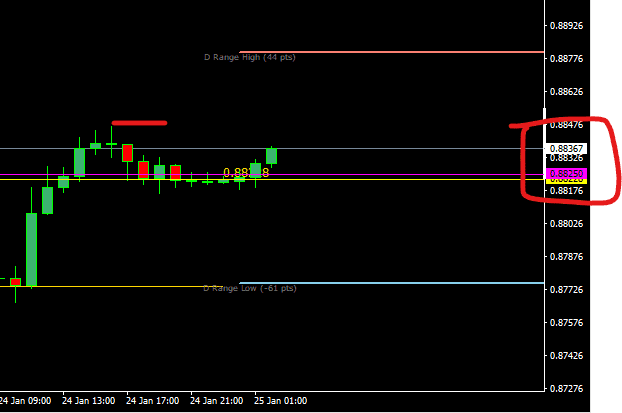Select the gray current price line
The width and height of the screenshot is (622, 413).
(272, 149)
